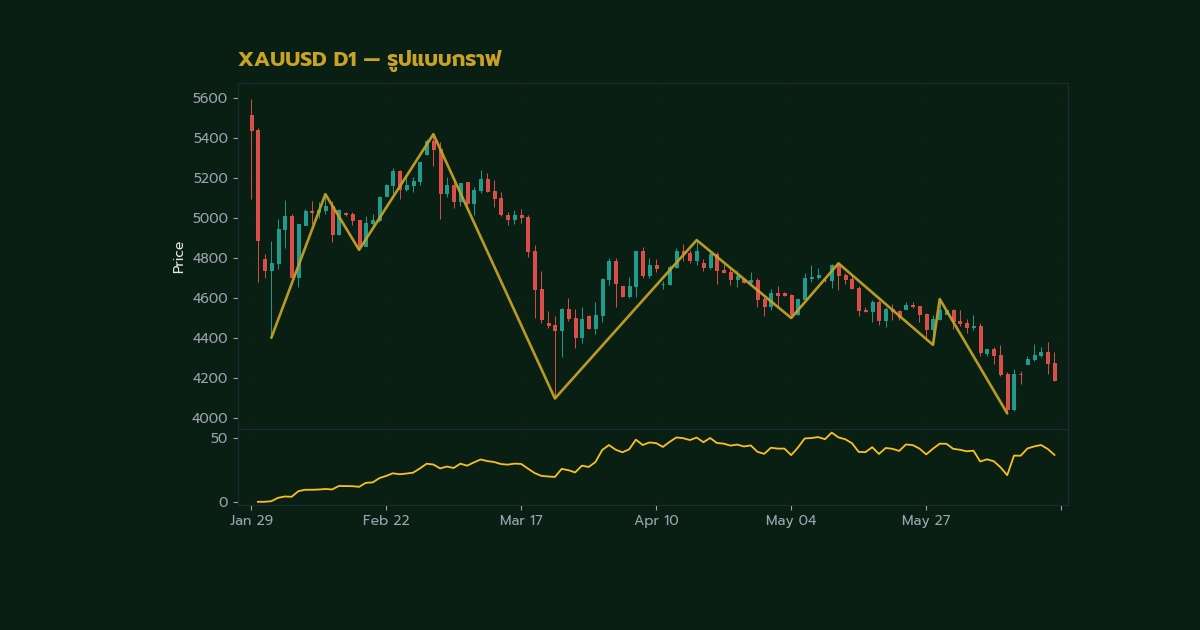Click the 5000 price axis label
Screen dimensions: 1200x630
click(210, 218)
